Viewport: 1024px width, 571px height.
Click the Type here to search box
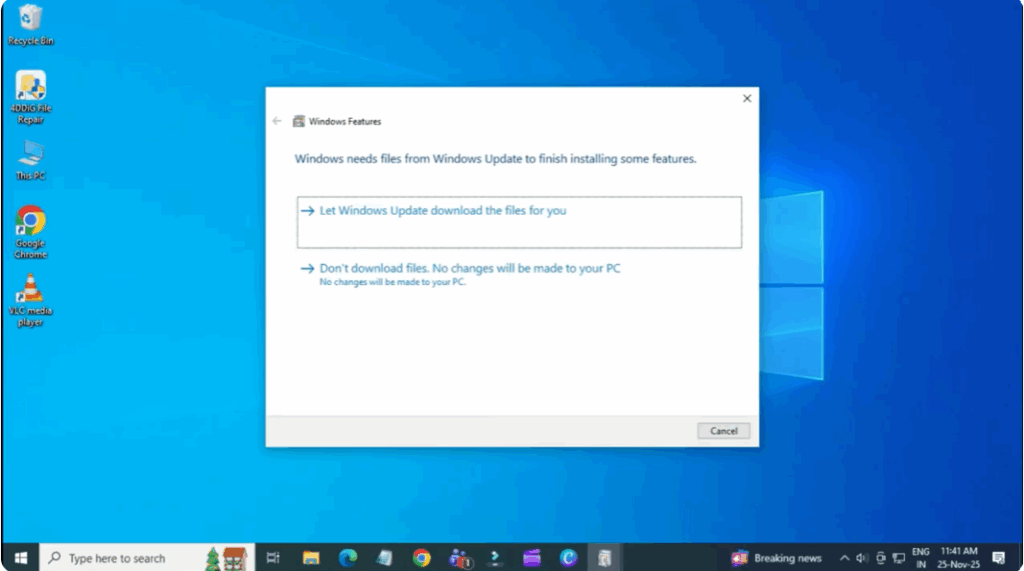pos(147,558)
